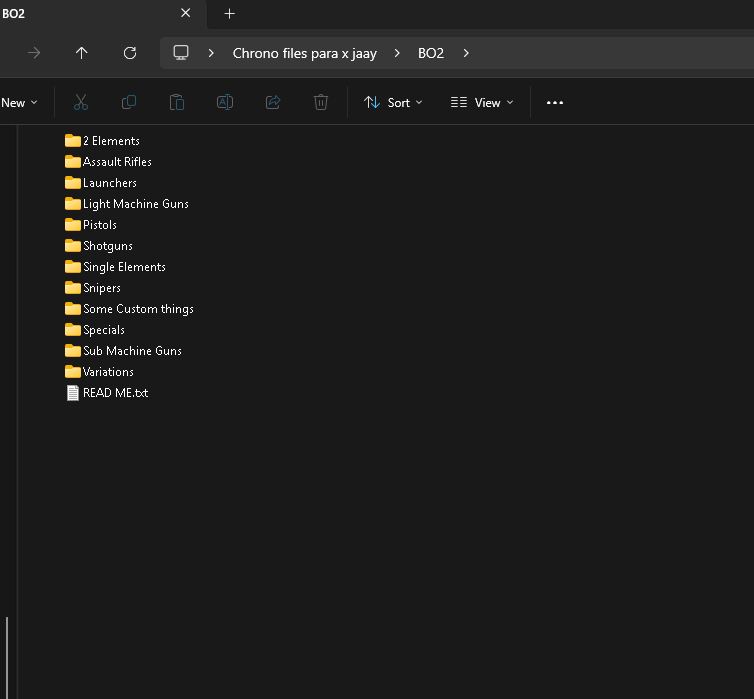Open the Sort dropdown menu
The image size is (754, 699).
tap(393, 102)
